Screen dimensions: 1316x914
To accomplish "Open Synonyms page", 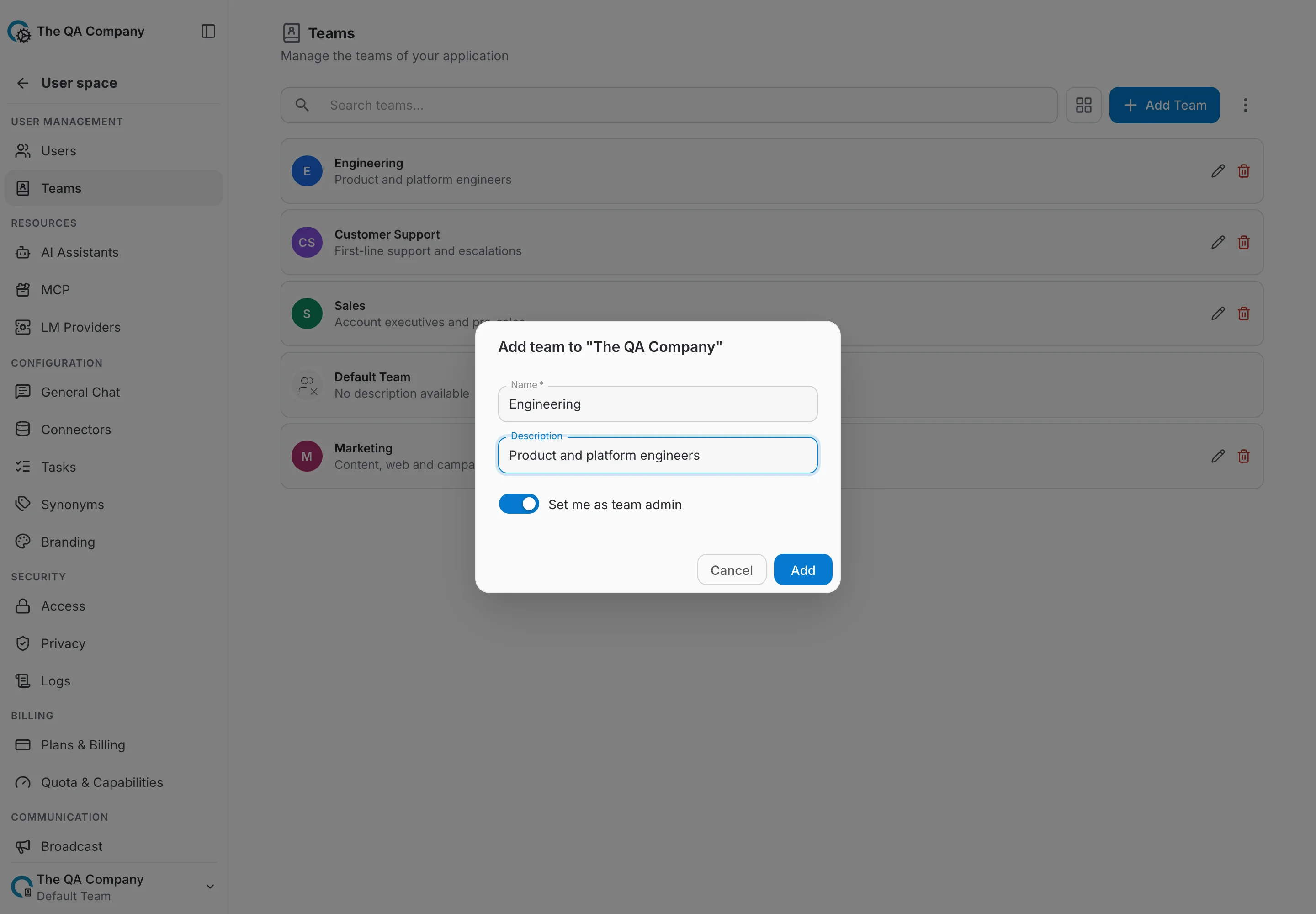I will (x=113, y=505).
